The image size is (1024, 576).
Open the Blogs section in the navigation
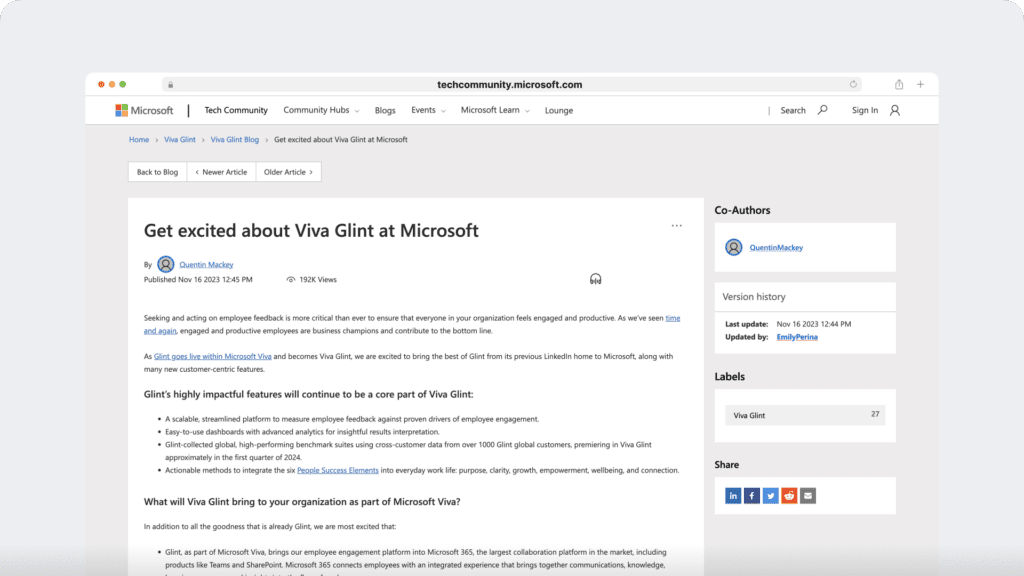tap(385, 110)
